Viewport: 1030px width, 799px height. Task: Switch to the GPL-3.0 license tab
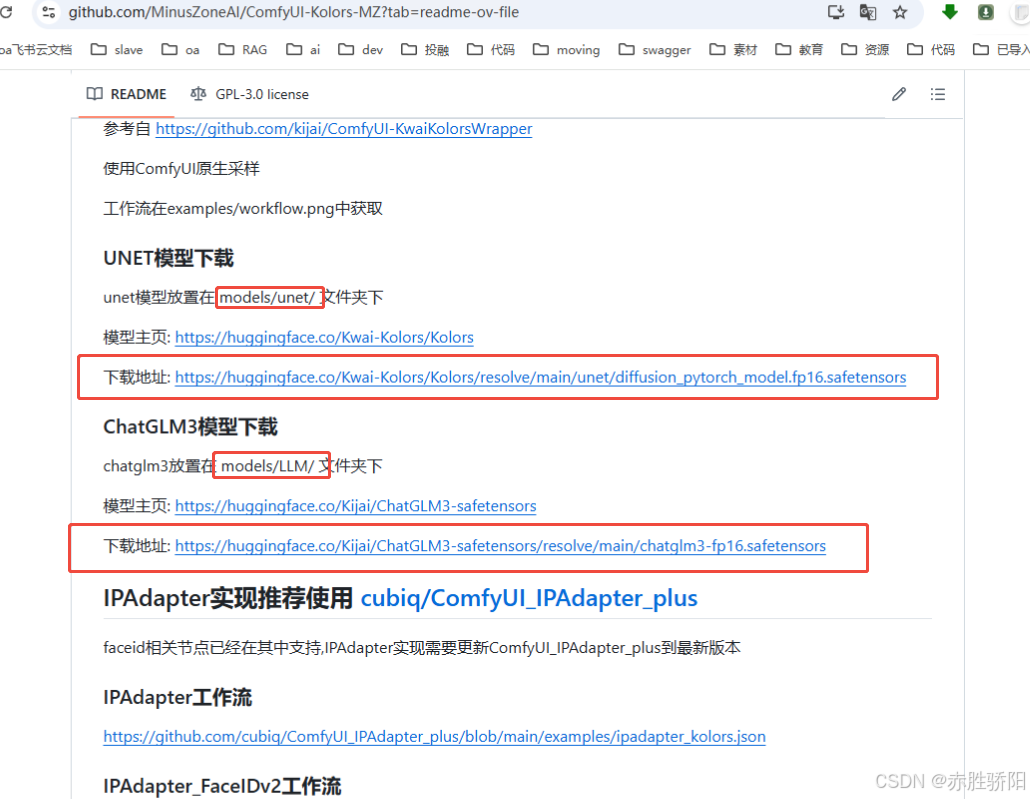250,95
